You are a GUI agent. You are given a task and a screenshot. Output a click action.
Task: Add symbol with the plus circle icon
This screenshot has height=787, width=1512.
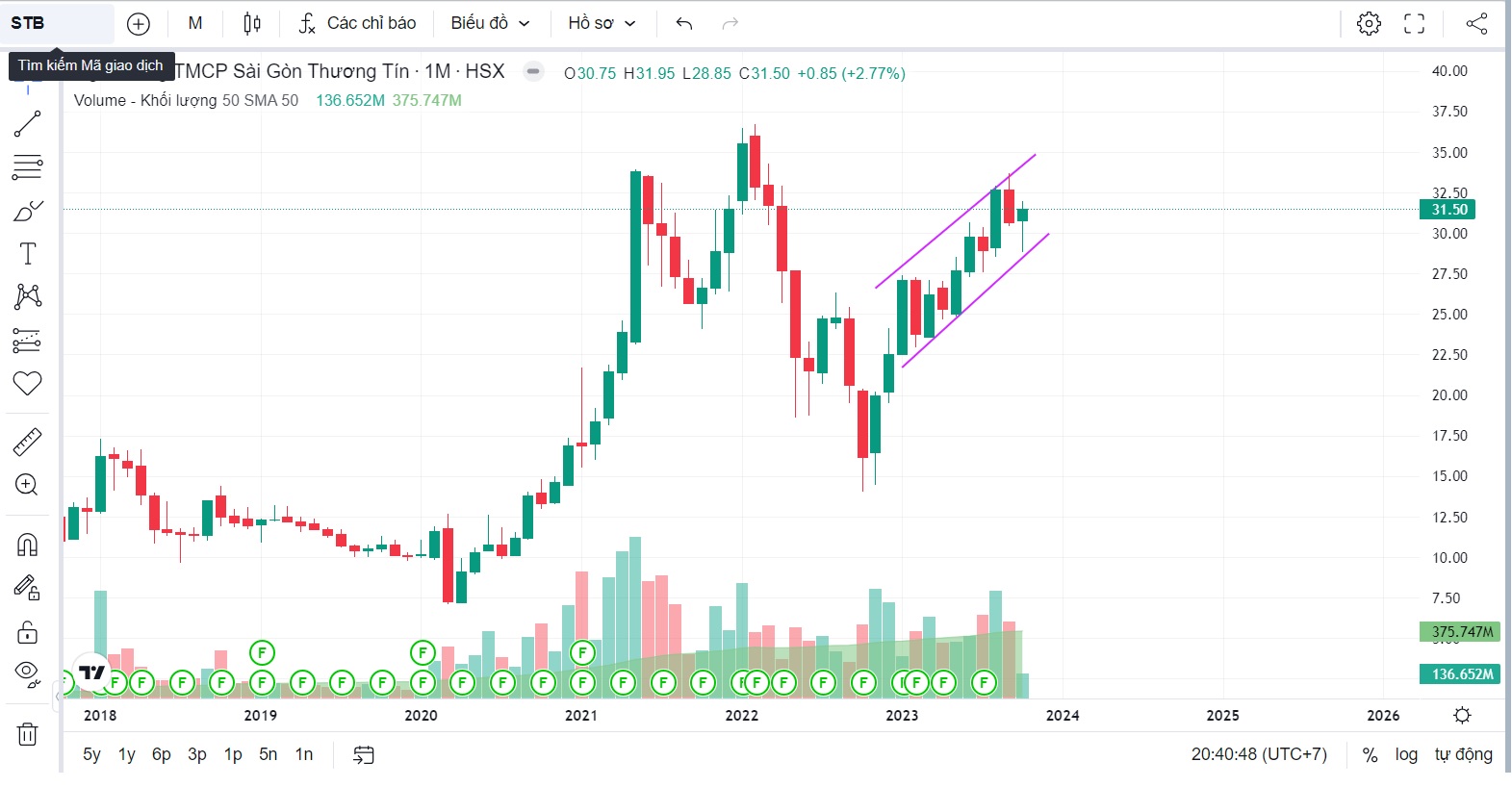pos(139,24)
